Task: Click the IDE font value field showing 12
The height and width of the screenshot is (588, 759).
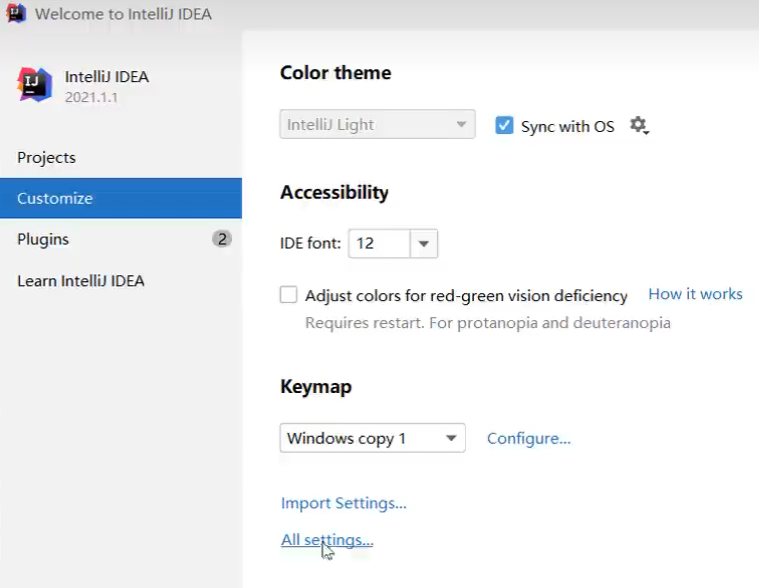Action: pyautogui.click(x=379, y=243)
